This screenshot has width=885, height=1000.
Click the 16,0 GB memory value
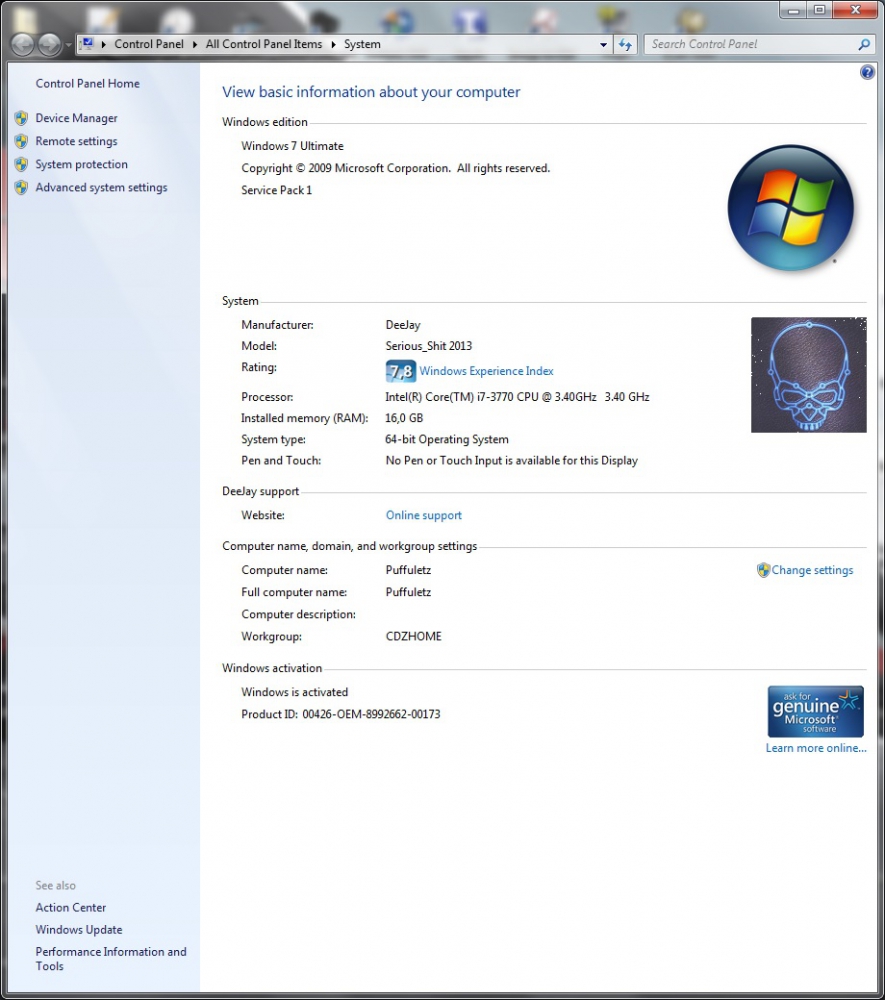click(x=404, y=418)
